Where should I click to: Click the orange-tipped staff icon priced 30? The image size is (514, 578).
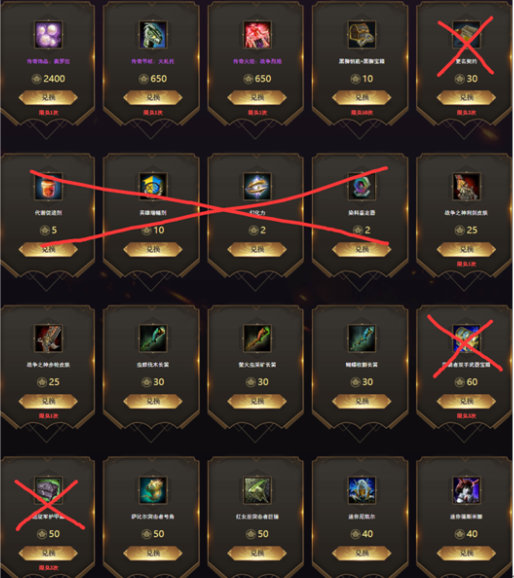coord(257,338)
